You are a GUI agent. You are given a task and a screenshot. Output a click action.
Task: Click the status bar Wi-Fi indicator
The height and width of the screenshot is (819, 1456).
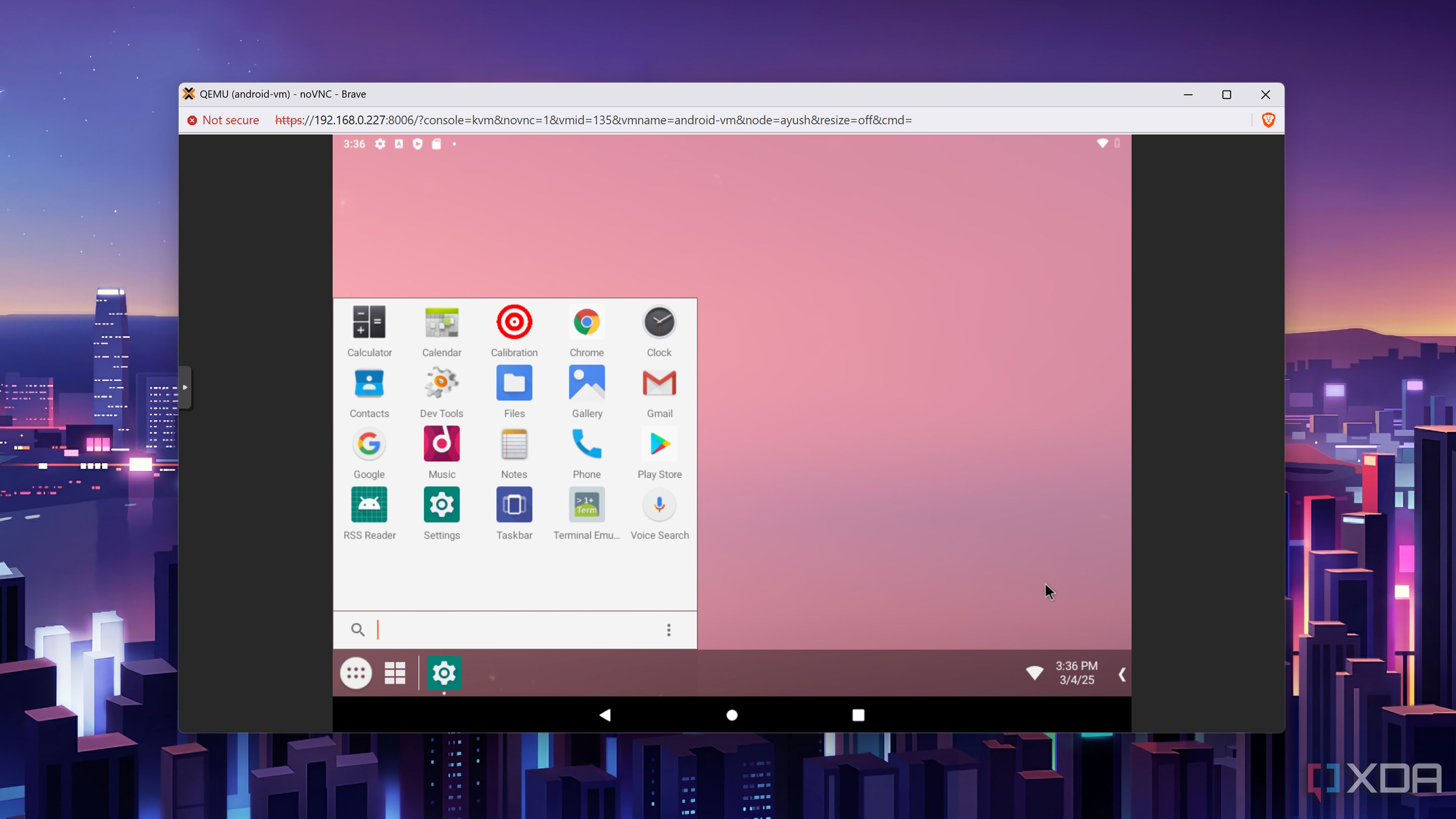(x=1101, y=144)
